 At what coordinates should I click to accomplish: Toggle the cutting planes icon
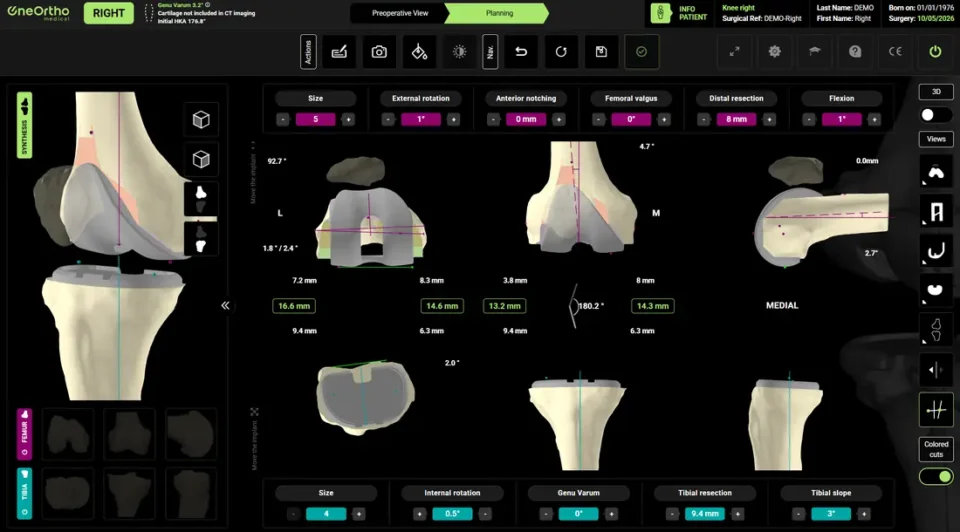click(936, 410)
